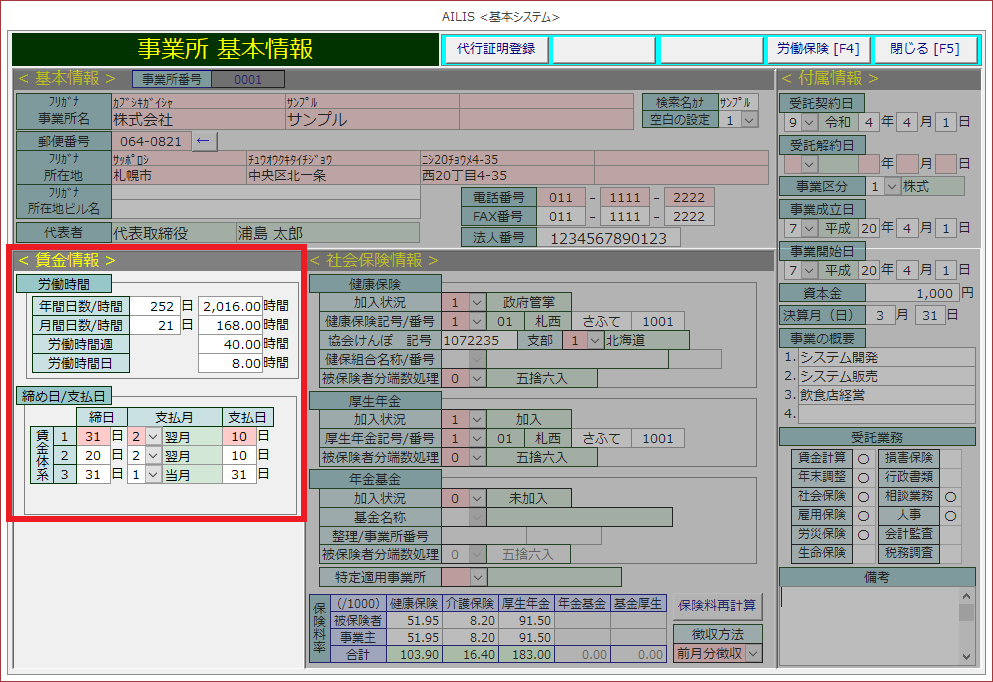Image resolution: width=993 pixels, height=682 pixels.
Task: Click the 代表者 name field 浦島 太郎
Action: (x=326, y=233)
